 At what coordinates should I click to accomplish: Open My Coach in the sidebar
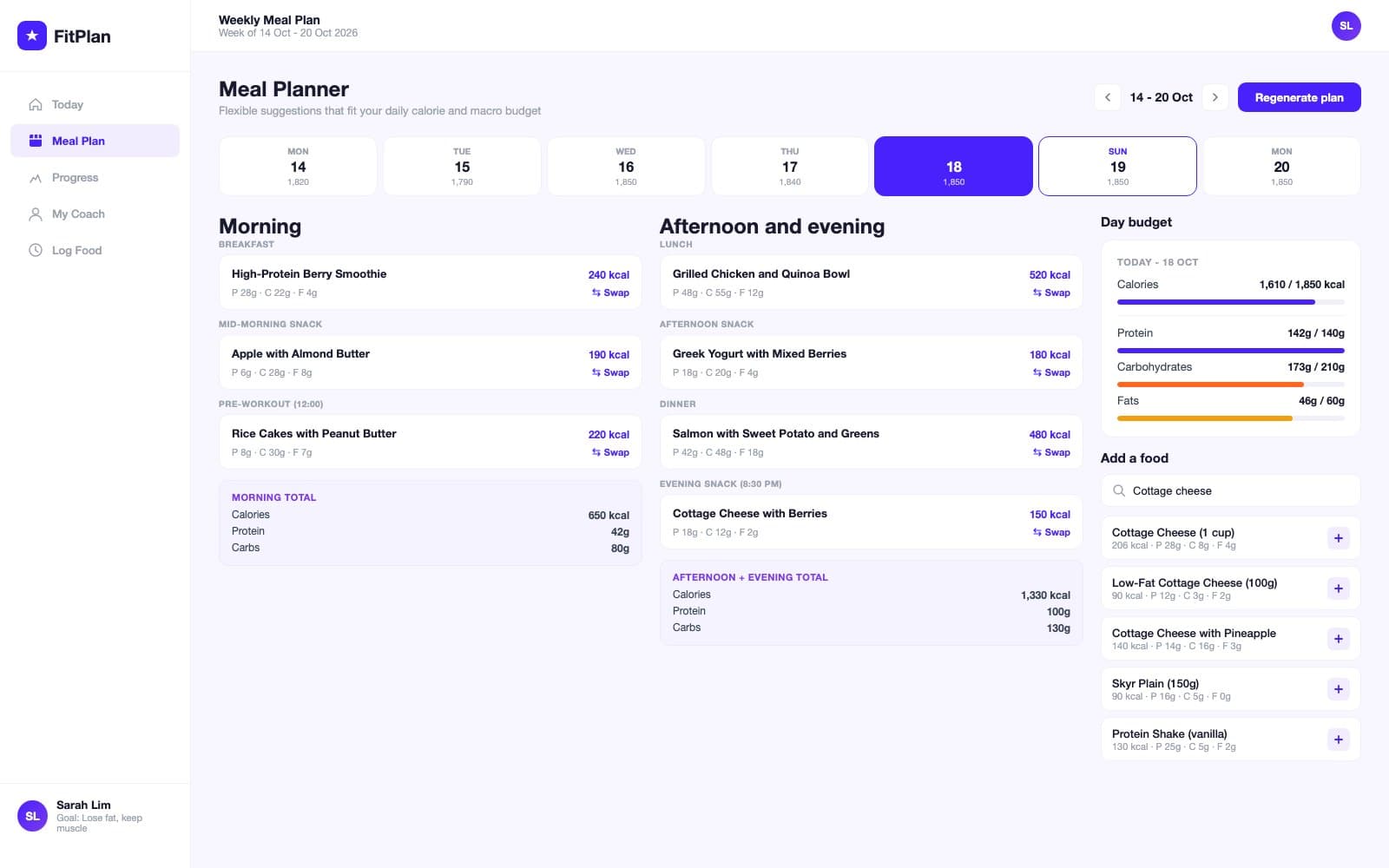(95, 214)
